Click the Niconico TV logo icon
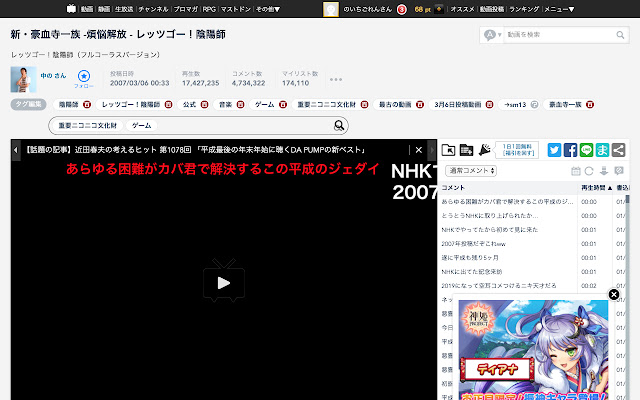The image size is (640, 400). [x=71, y=9]
